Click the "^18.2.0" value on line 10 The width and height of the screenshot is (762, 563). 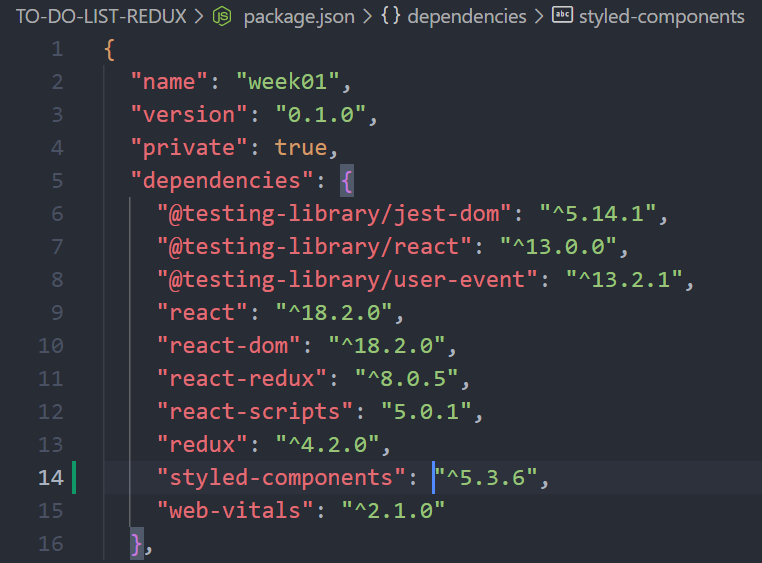click(x=387, y=346)
